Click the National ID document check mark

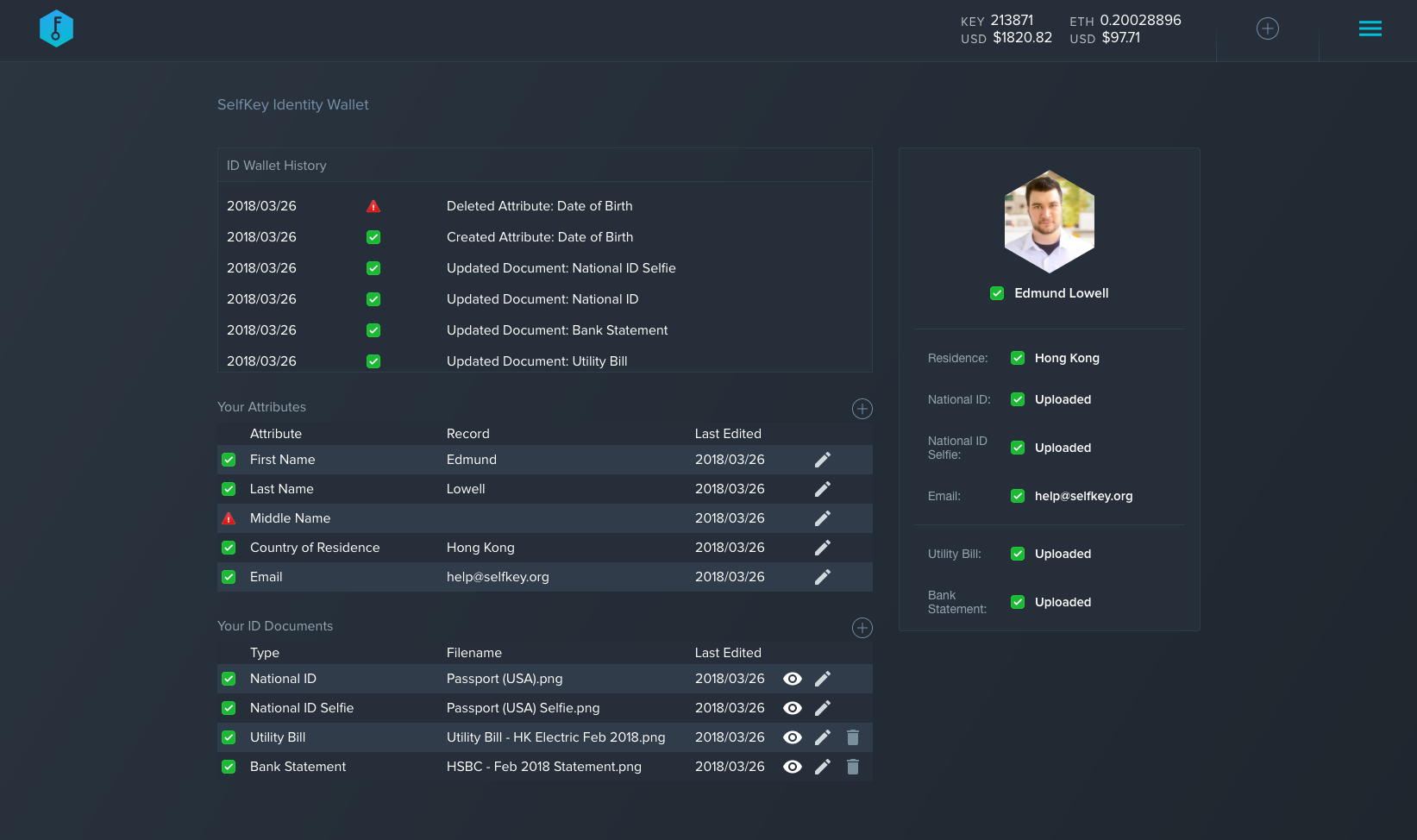(x=229, y=679)
